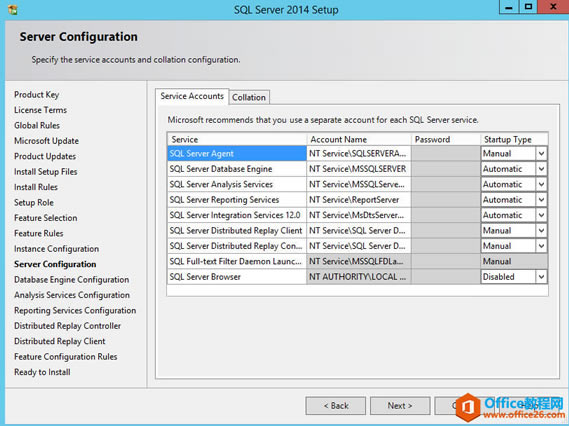Click Ready to Install step in sidebar

coord(42,372)
